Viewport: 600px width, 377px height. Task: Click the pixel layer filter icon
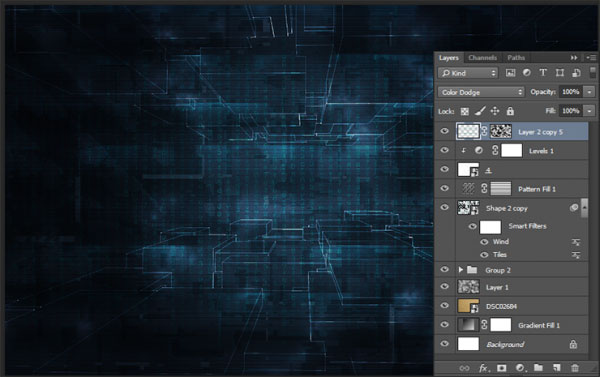click(x=510, y=73)
